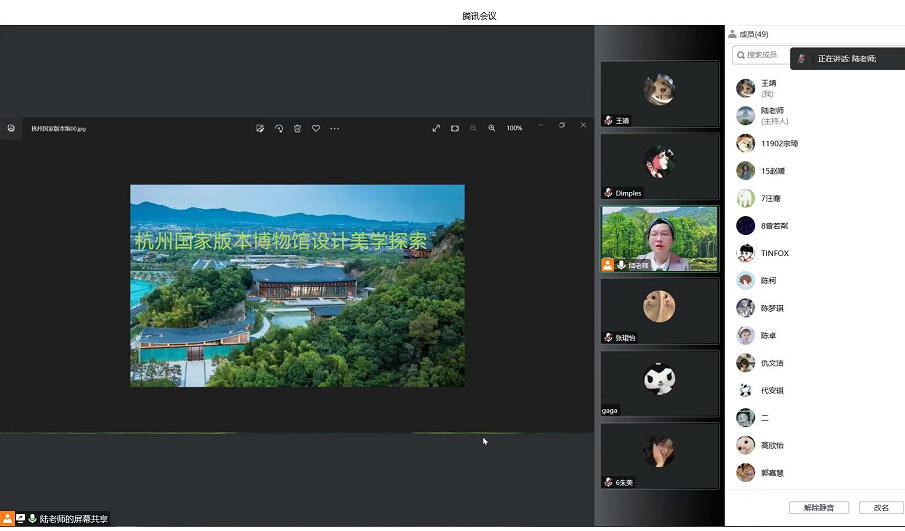Click the gaga participant panda tile
This screenshot has width=905, height=531.
(x=659, y=382)
